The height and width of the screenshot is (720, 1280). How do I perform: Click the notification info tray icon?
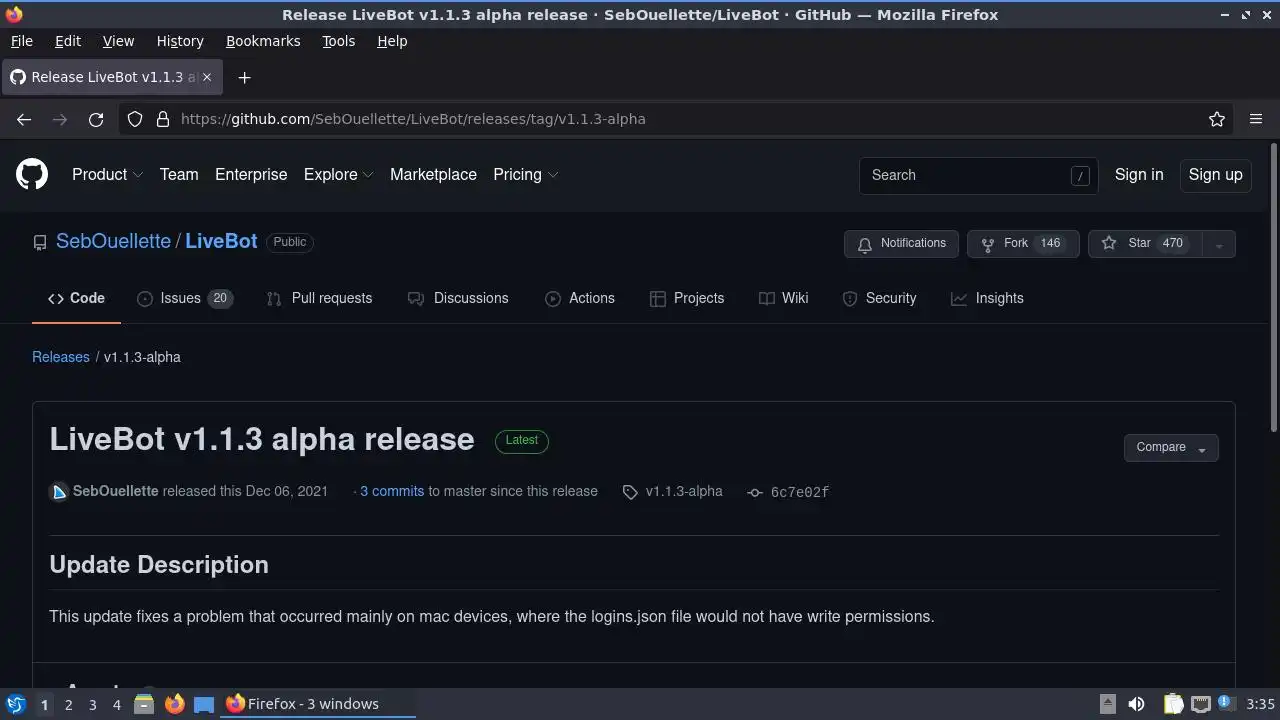pos(1225,702)
